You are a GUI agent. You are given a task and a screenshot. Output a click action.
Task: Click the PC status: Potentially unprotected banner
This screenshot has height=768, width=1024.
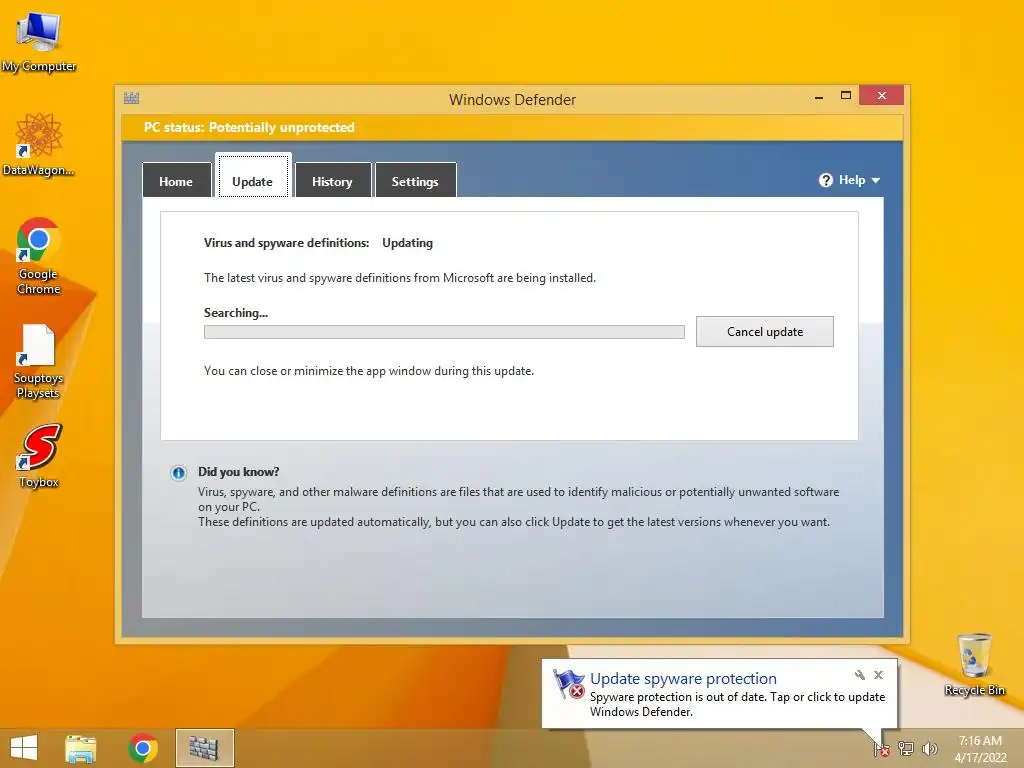512,127
